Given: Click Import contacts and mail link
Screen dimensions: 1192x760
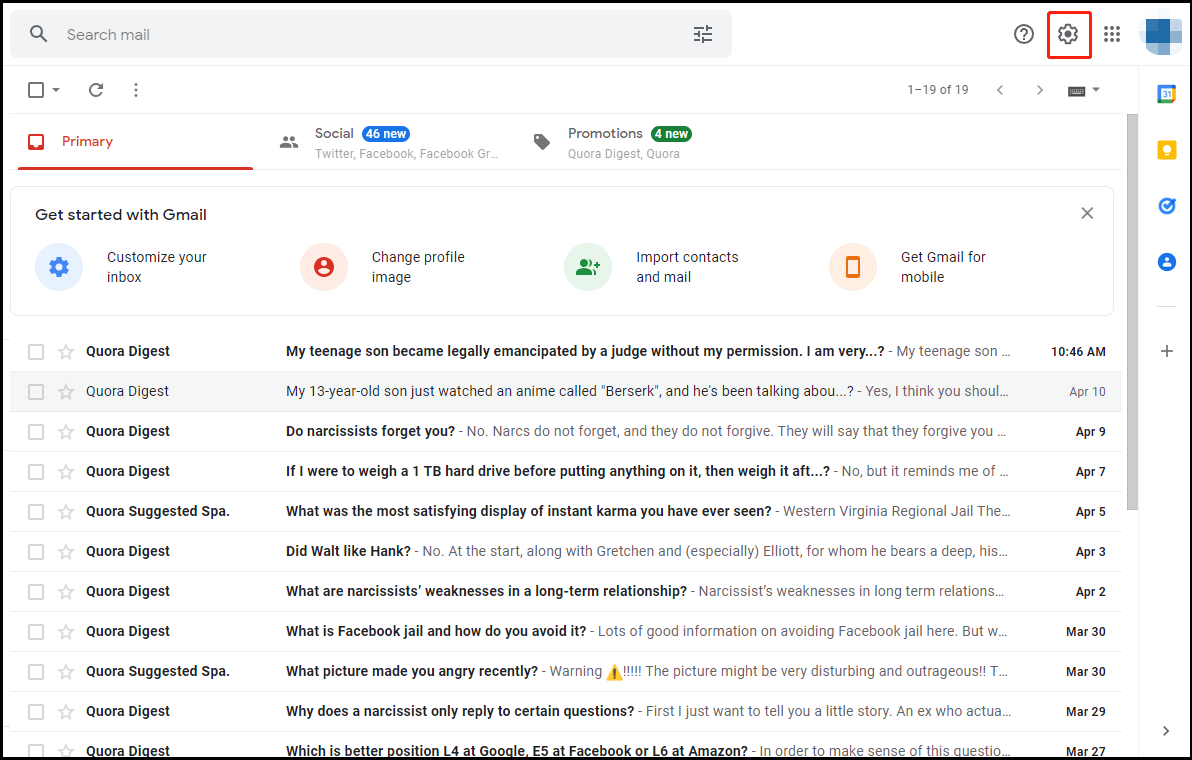Looking at the screenshot, I should click(687, 267).
